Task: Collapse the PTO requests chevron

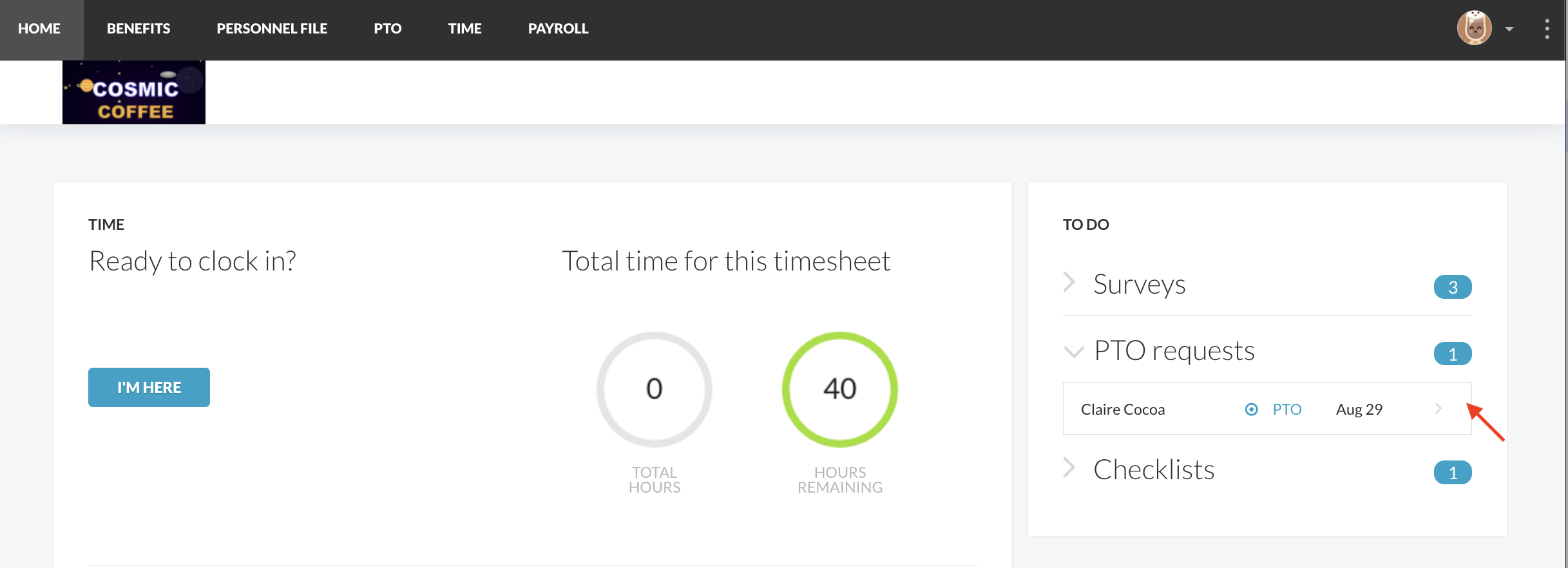Action: coord(1074,352)
